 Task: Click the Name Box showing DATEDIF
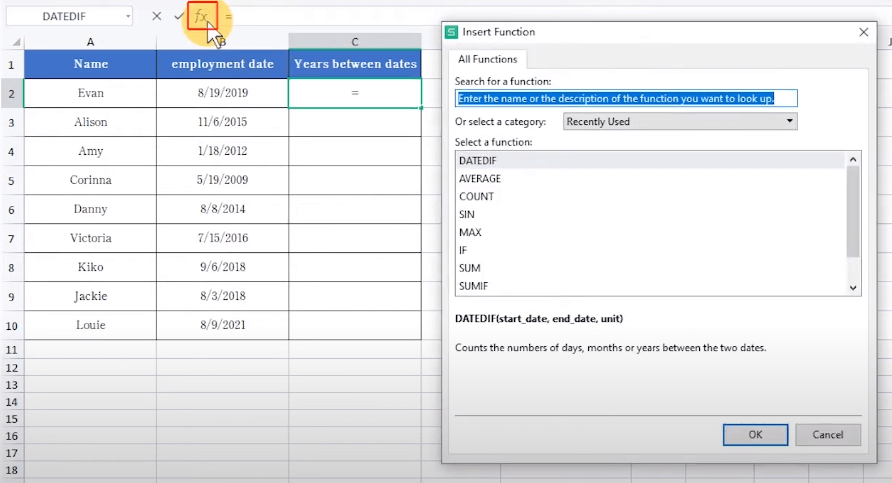click(64, 16)
